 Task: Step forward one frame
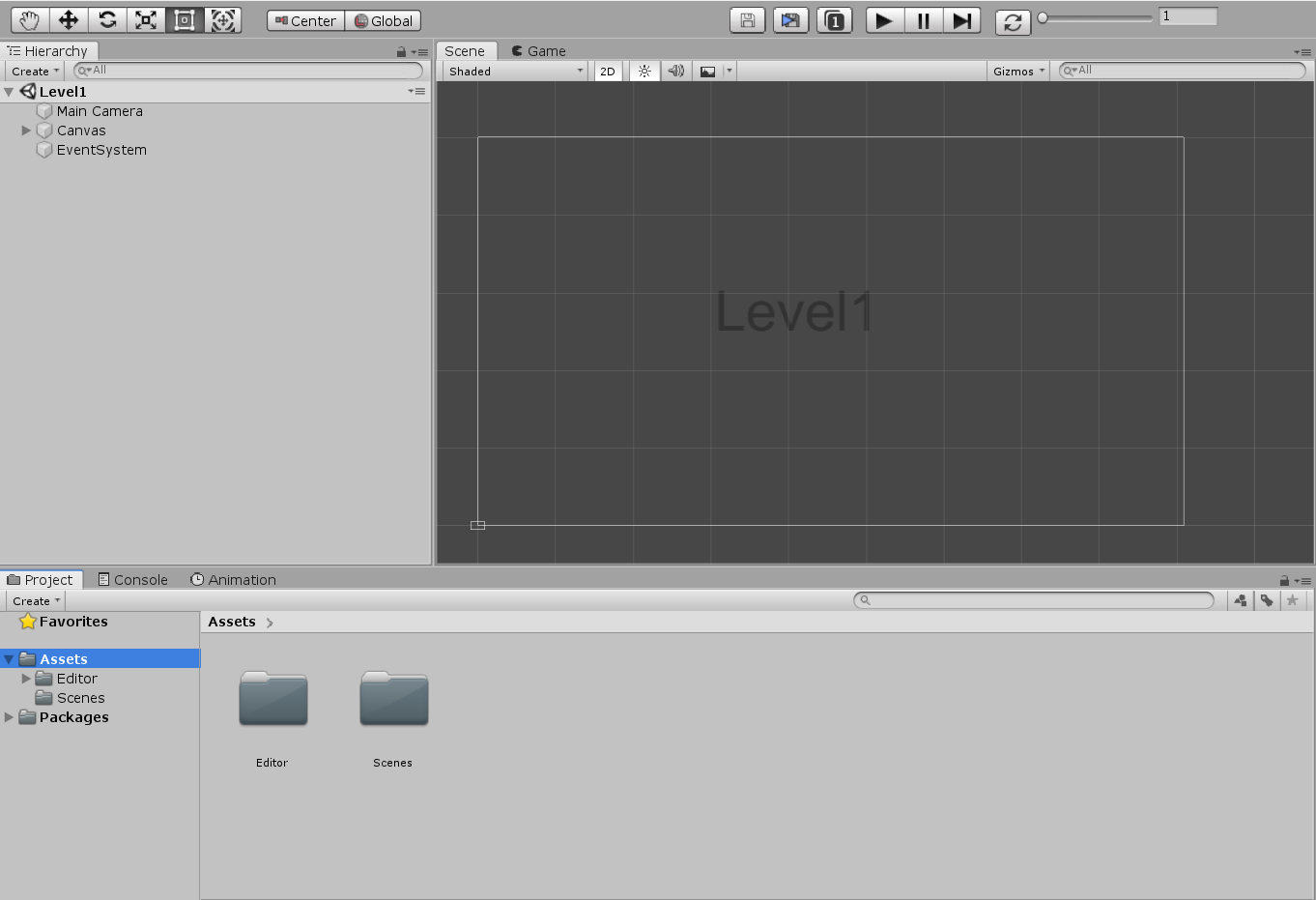[x=961, y=20]
